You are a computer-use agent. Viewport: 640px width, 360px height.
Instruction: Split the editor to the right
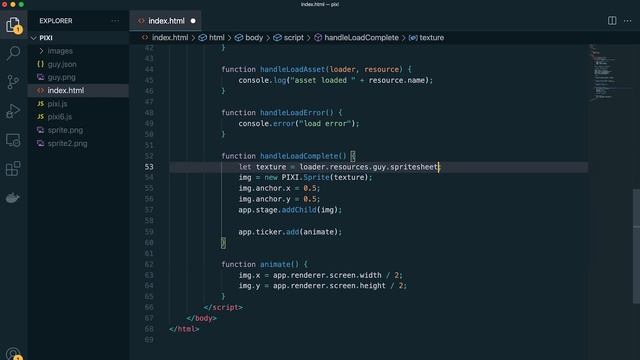[x=612, y=20]
